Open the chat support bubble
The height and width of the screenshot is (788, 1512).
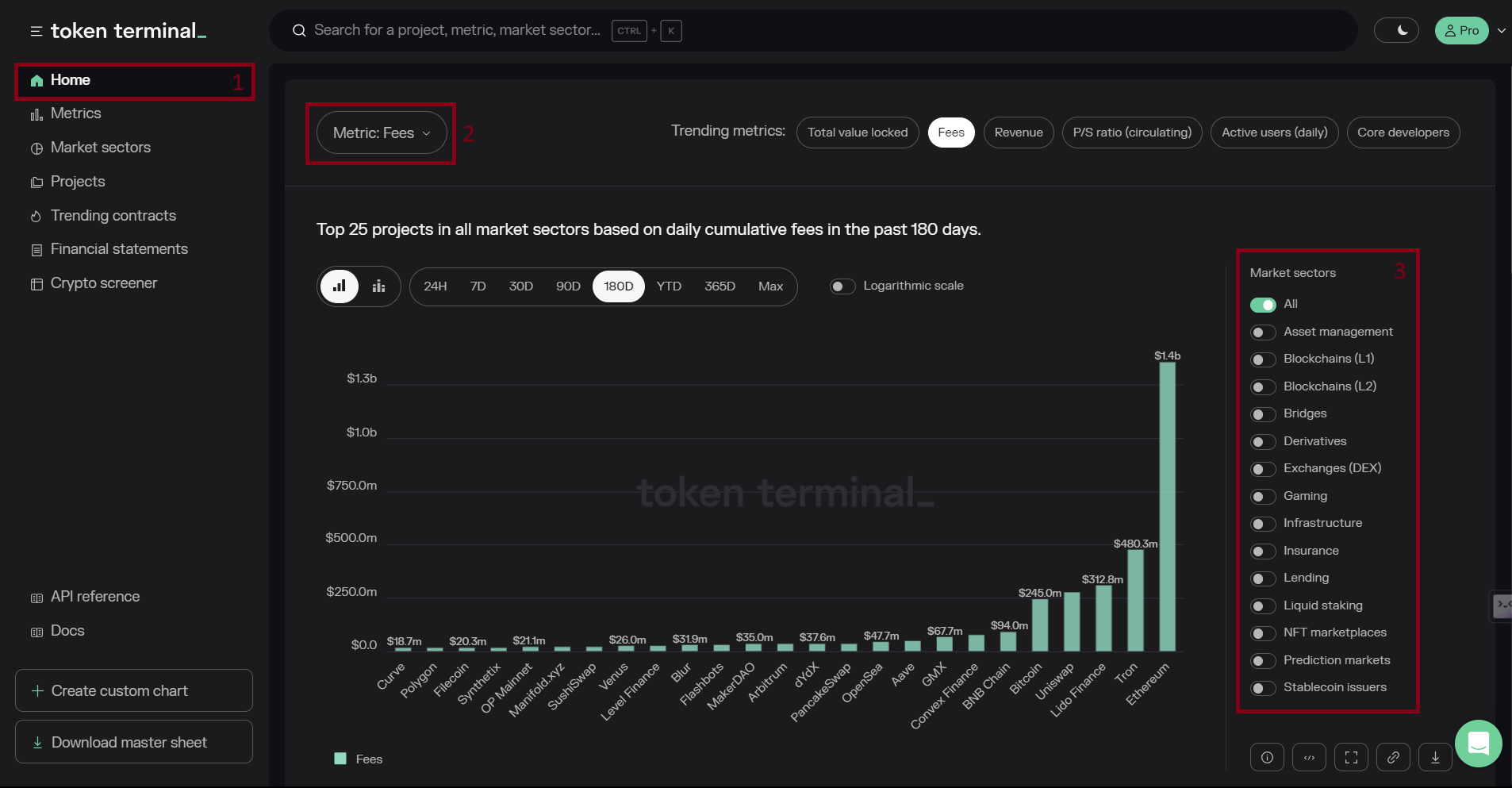click(x=1478, y=744)
